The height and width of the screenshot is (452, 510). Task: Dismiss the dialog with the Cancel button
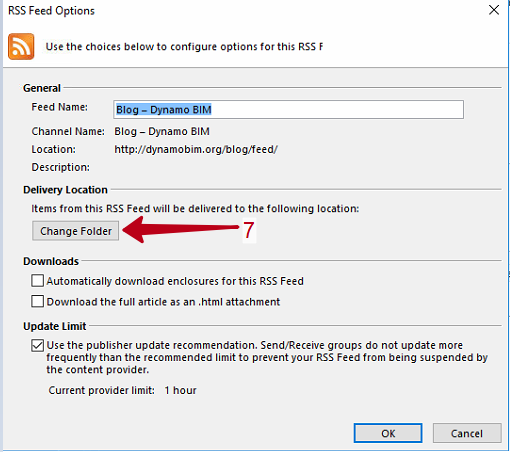pyautogui.click(x=467, y=433)
